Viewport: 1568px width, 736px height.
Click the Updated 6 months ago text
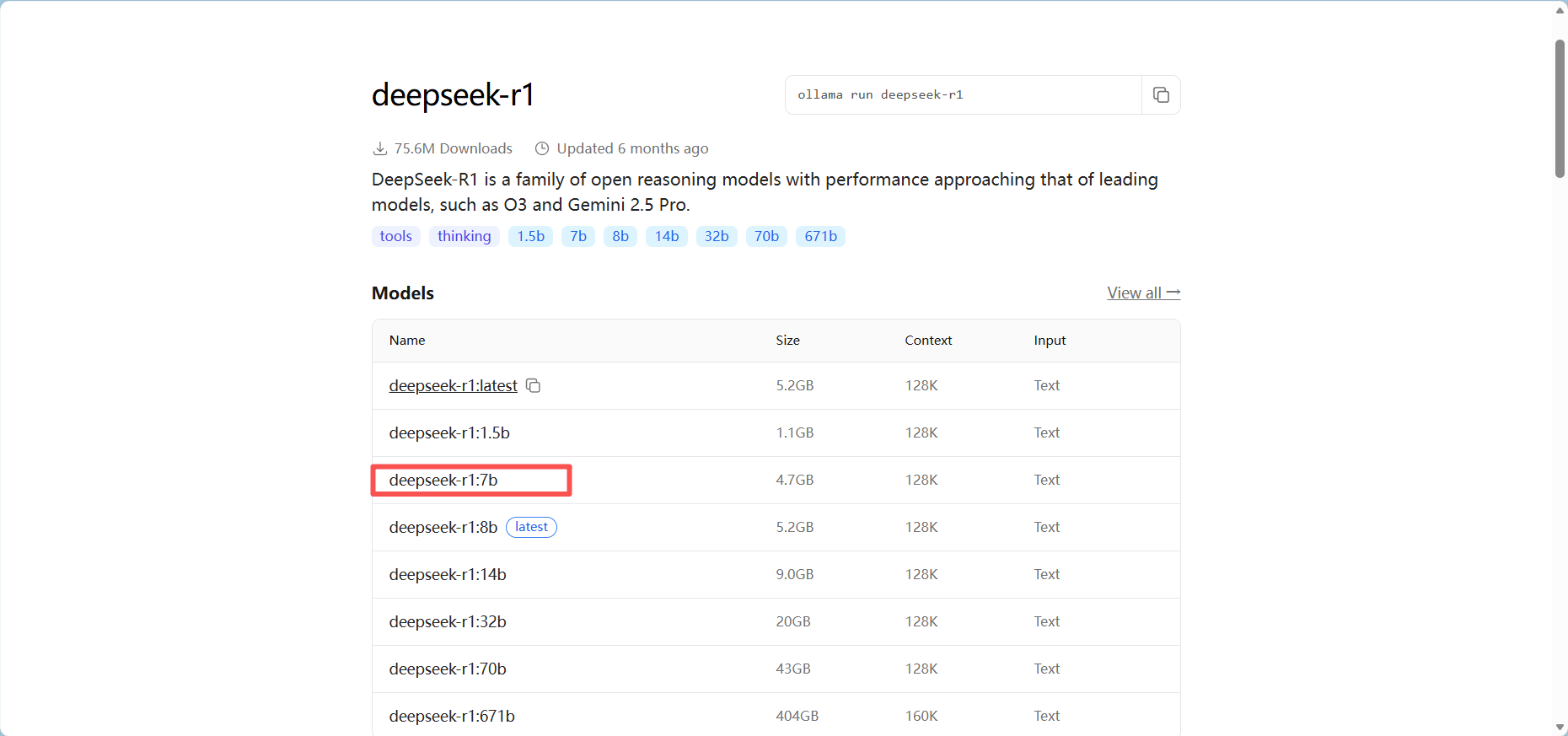click(x=632, y=148)
